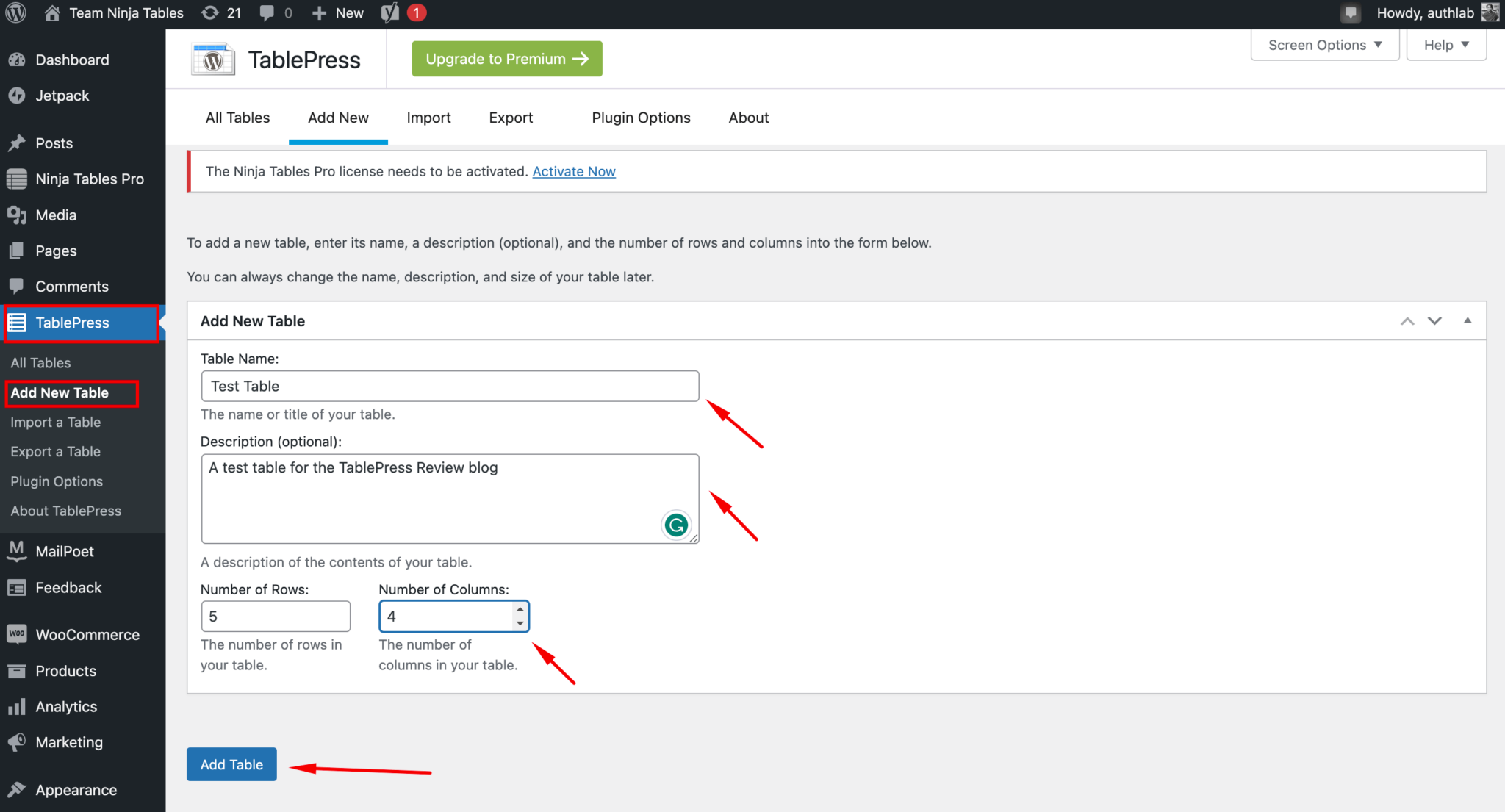Click the Activate Now link
Image resolution: width=1505 pixels, height=812 pixels.
(x=573, y=171)
